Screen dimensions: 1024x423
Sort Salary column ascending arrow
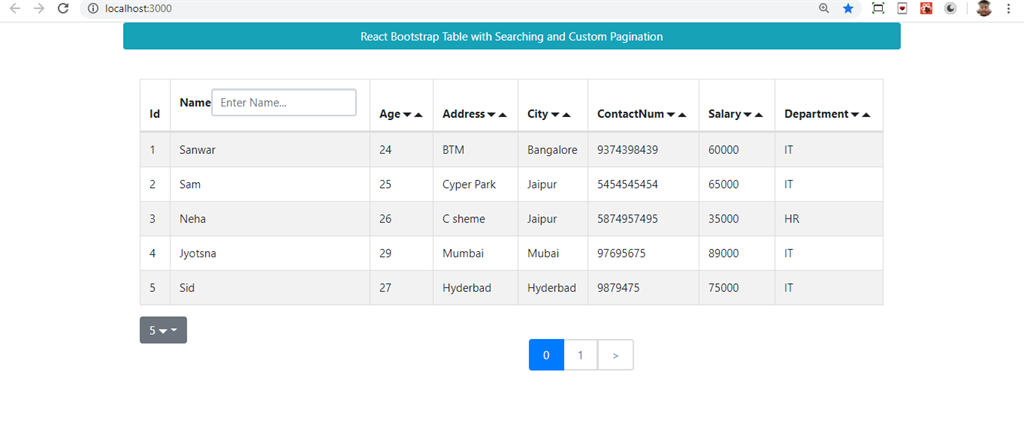pos(758,115)
